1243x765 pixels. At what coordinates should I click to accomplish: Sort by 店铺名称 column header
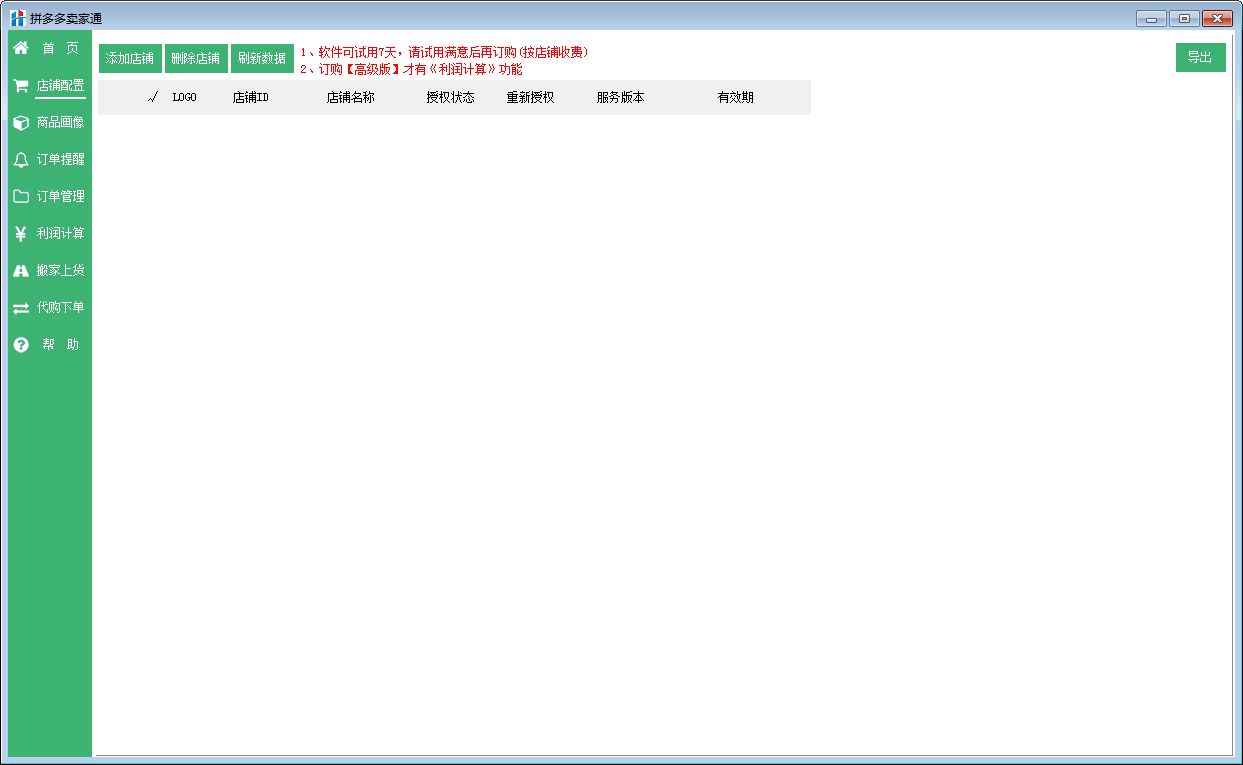tap(351, 98)
